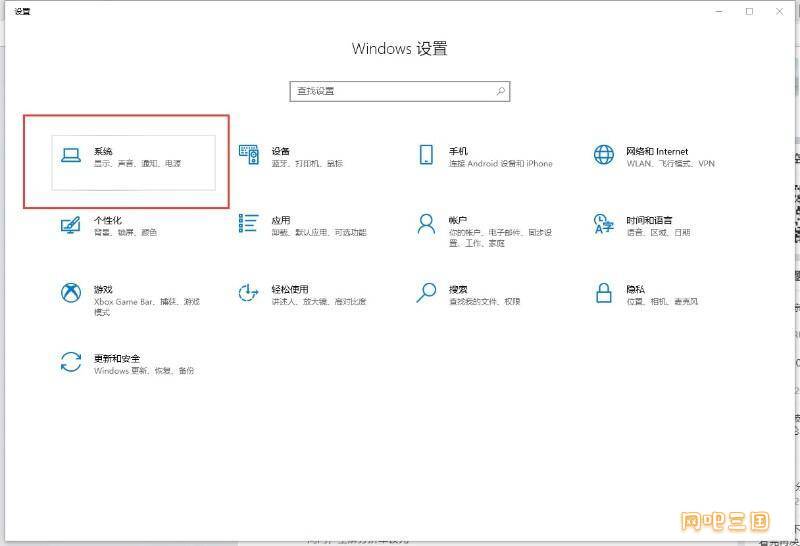
Task: Click the 背景、锁屏、颜色 description
Action: 126,232
